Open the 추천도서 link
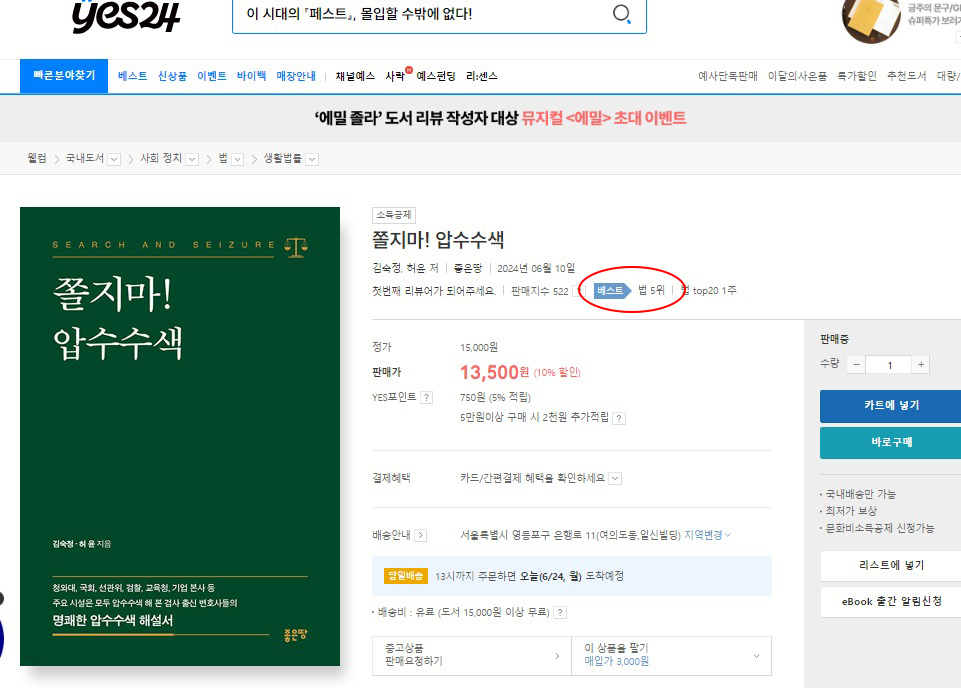This screenshot has height=688, width=961. click(906, 76)
